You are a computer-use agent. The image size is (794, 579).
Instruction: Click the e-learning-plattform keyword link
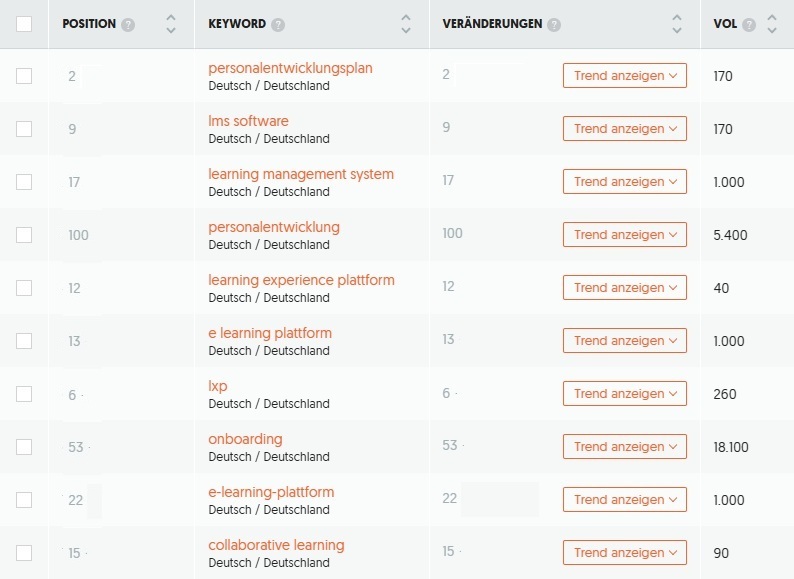click(x=271, y=492)
